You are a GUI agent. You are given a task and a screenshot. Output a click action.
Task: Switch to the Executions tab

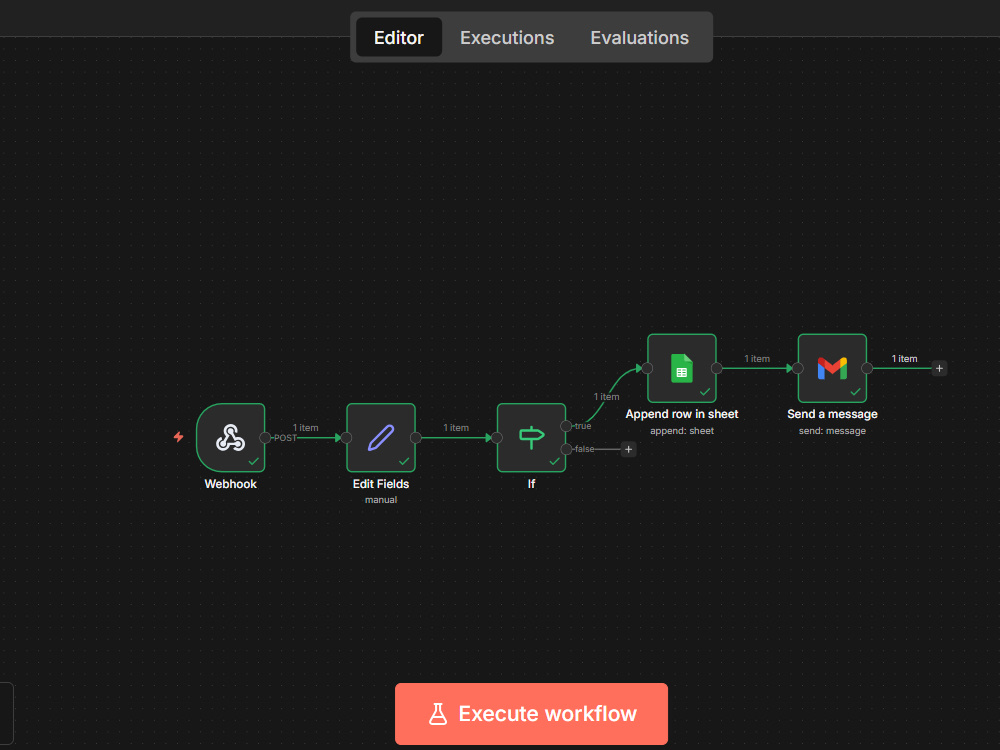pos(507,38)
